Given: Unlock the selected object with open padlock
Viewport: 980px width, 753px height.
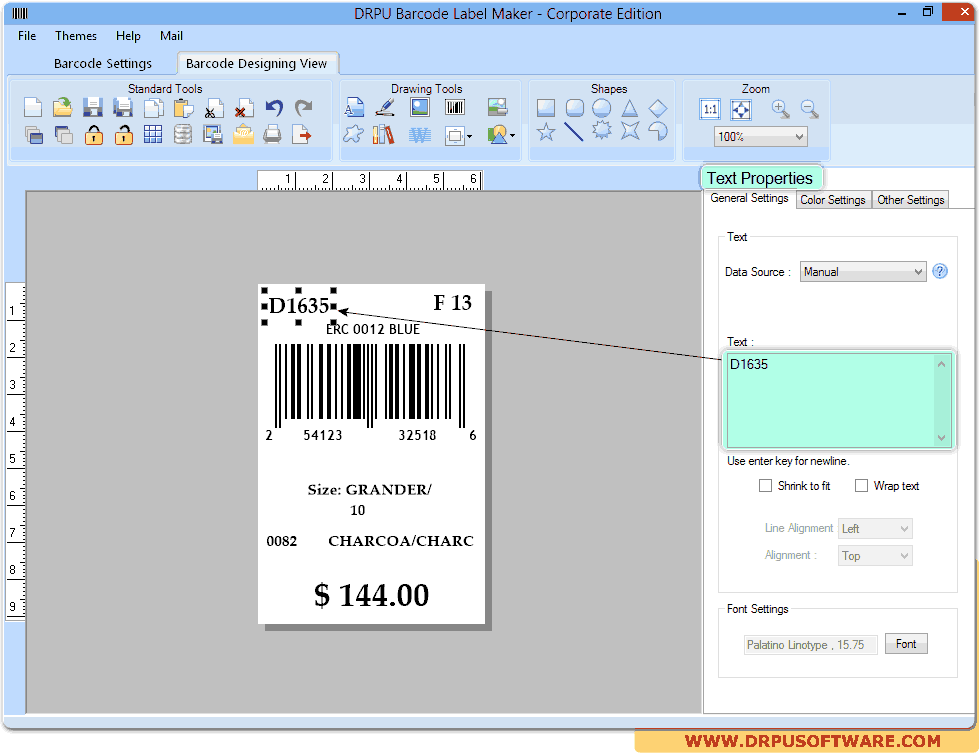Looking at the screenshot, I should [x=124, y=134].
